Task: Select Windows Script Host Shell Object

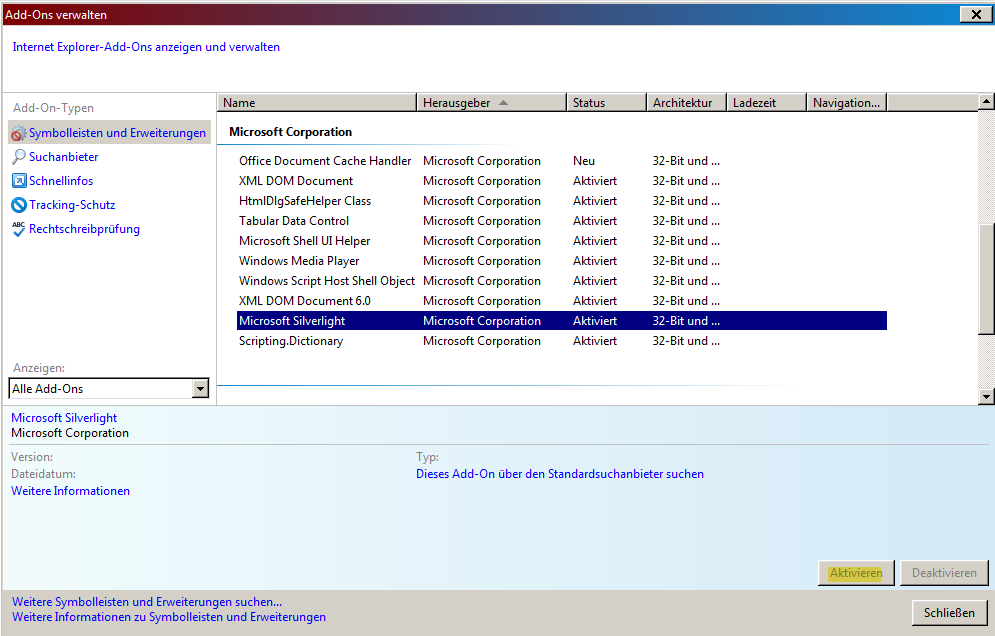Action: click(562, 281)
